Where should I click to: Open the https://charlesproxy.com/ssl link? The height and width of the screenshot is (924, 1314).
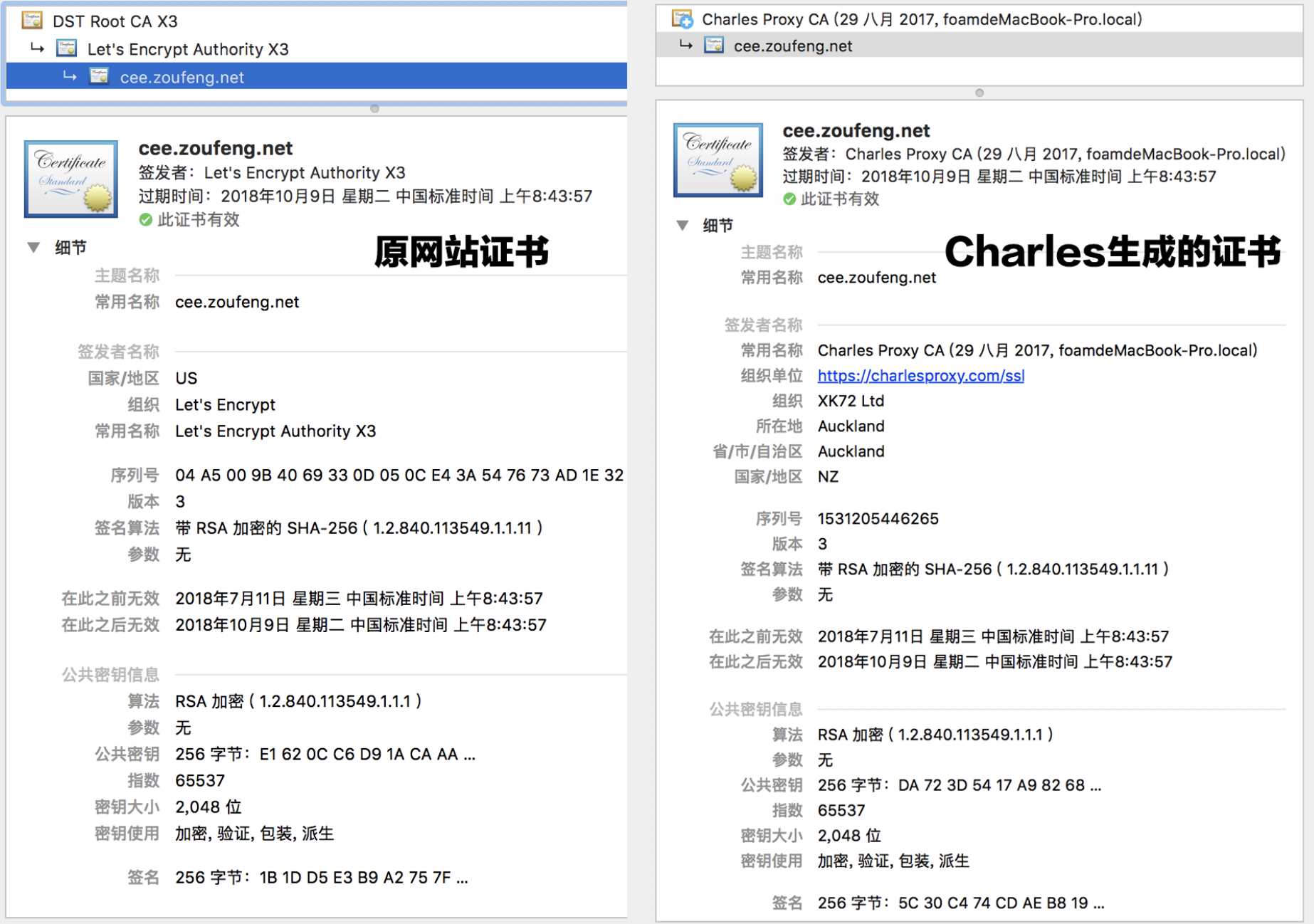[x=920, y=376]
